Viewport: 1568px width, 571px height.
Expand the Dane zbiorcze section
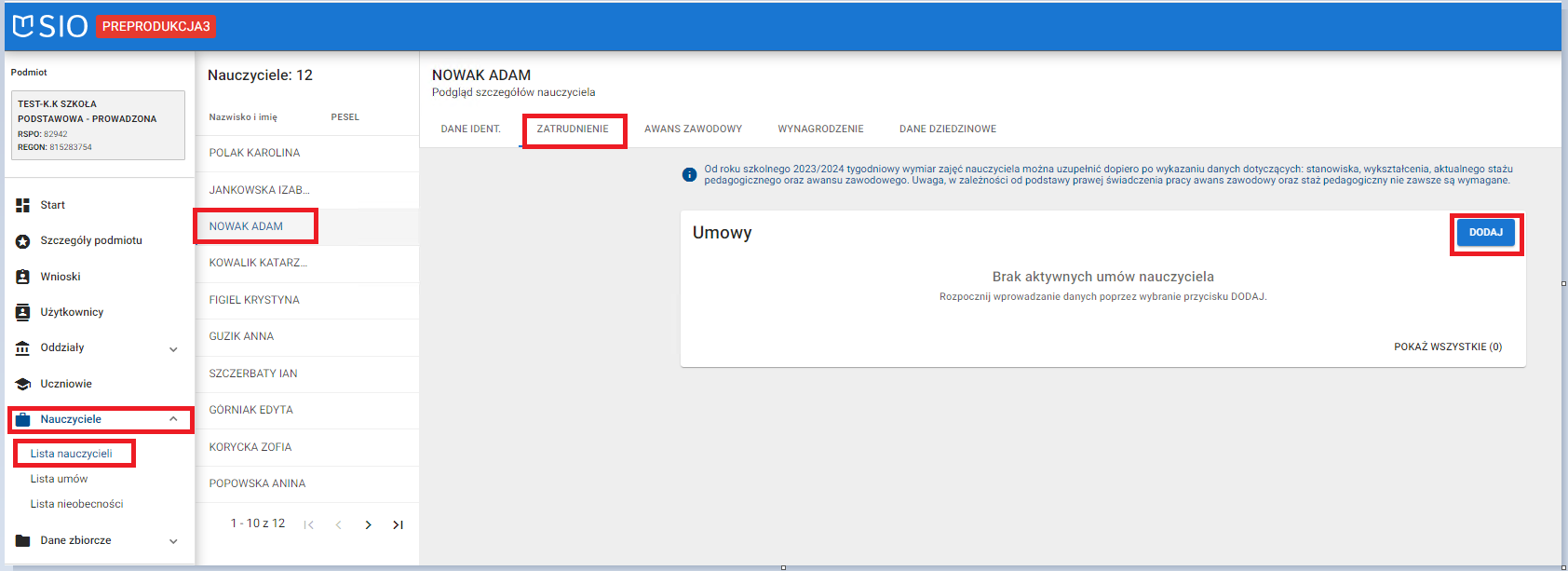(x=173, y=541)
